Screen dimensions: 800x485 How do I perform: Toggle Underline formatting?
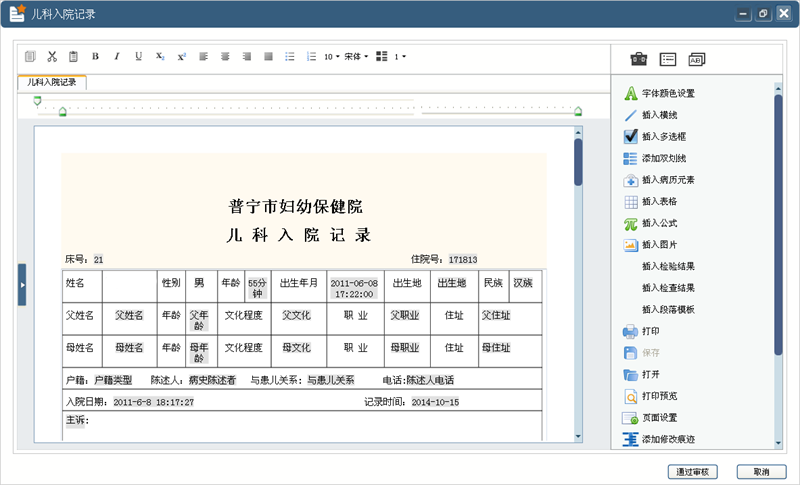[138, 57]
